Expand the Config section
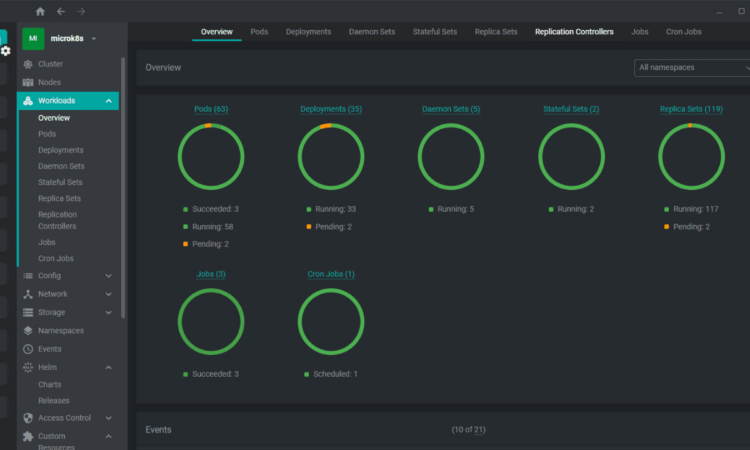The width and height of the screenshot is (750, 450). click(108, 276)
